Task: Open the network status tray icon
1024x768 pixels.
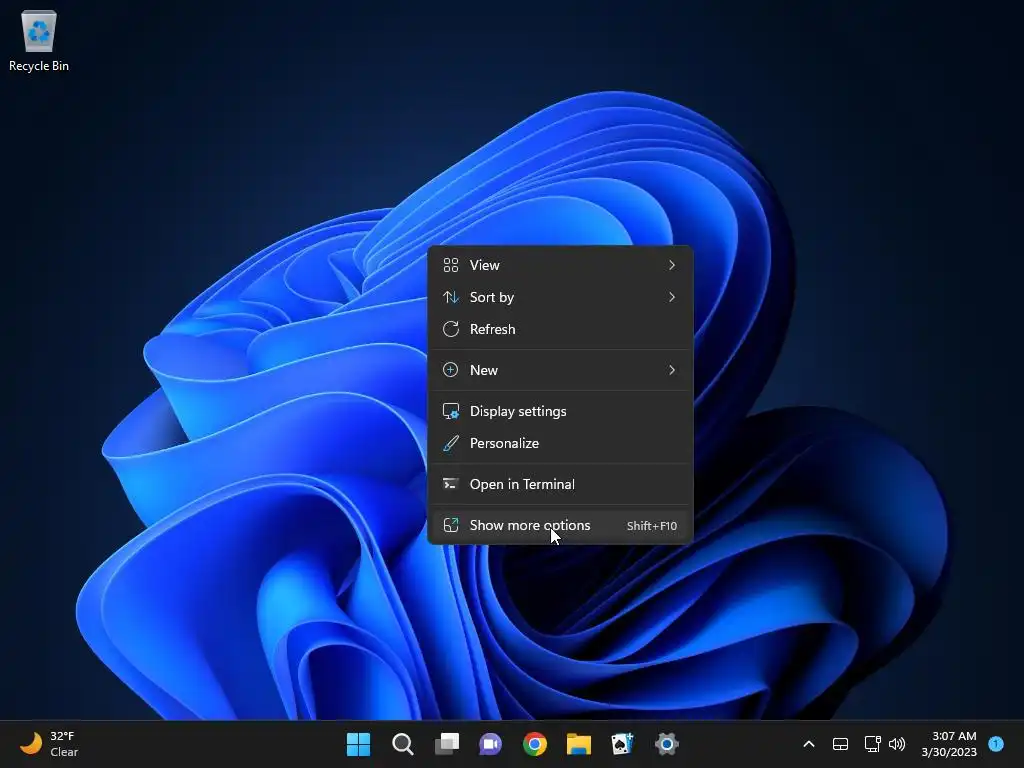Action: point(872,744)
